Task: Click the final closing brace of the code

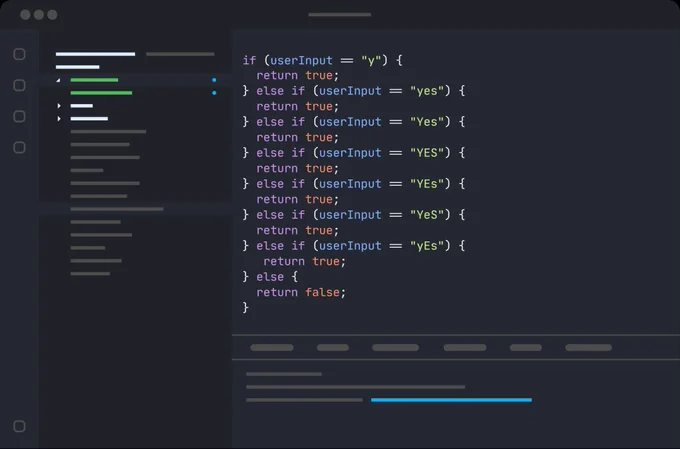Action: click(x=245, y=308)
